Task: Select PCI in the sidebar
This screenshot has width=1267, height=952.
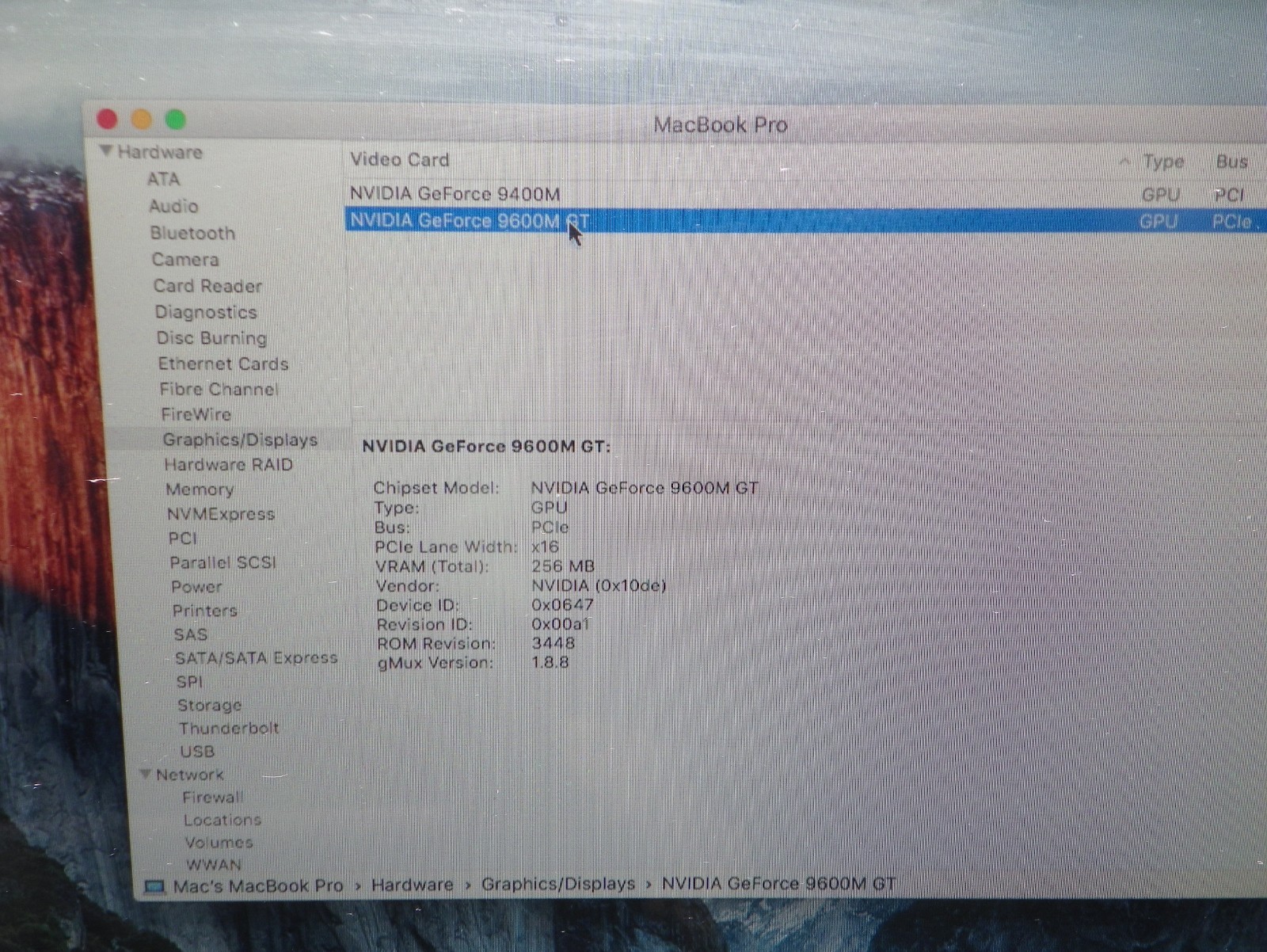Action: point(183,539)
